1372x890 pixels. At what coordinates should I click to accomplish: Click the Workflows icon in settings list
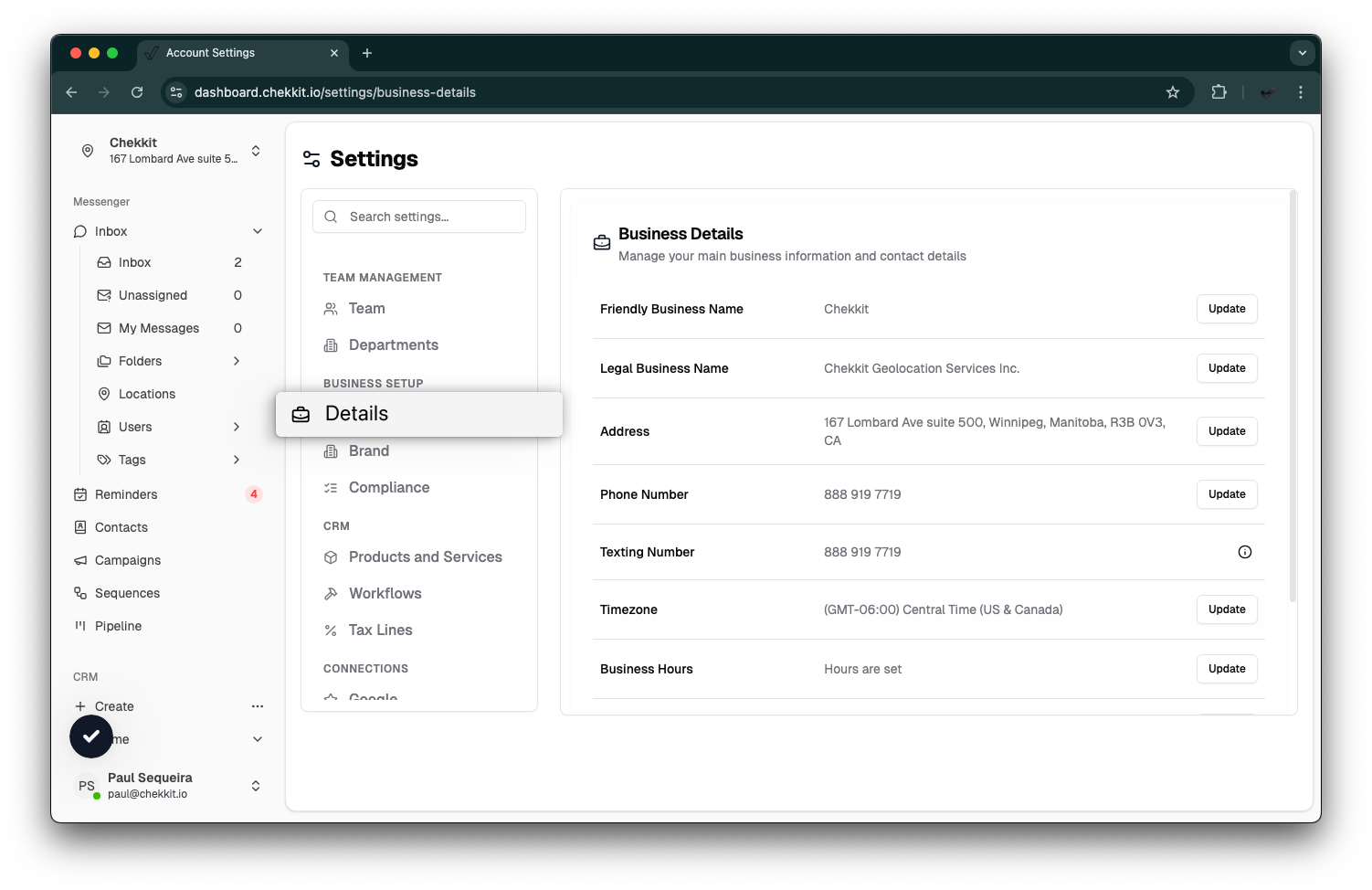tap(331, 594)
